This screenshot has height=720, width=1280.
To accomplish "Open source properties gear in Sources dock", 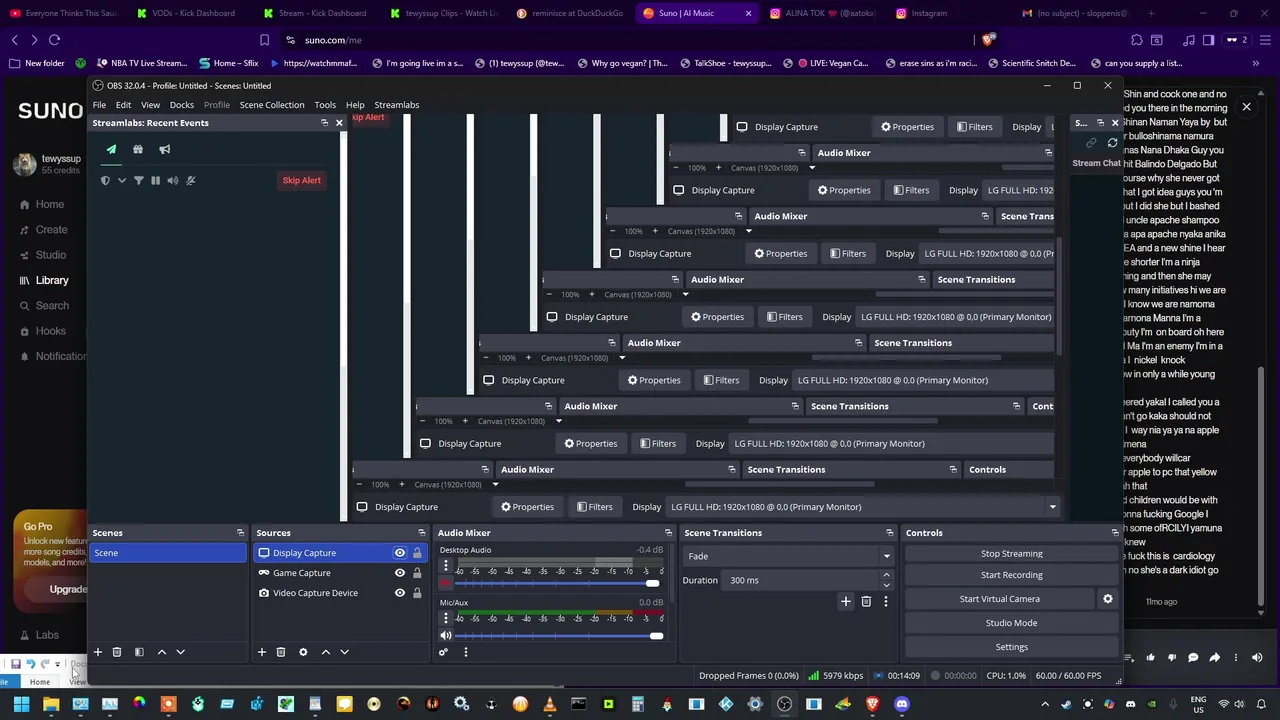I will click(x=303, y=652).
